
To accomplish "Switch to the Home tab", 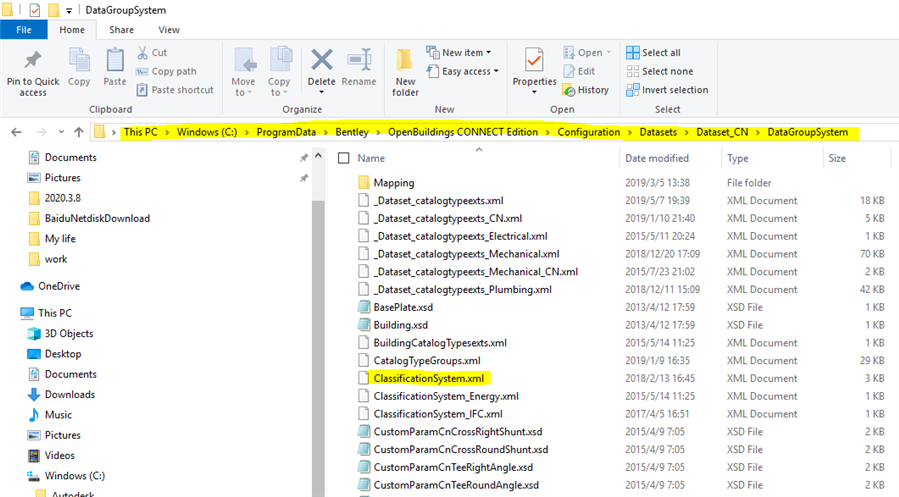I will coord(72,30).
